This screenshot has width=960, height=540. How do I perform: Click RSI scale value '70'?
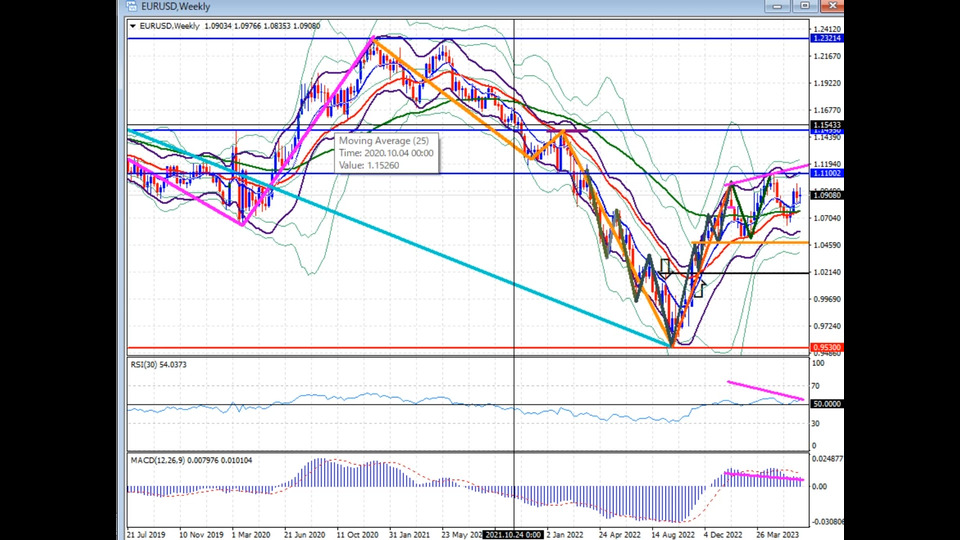[816, 386]
